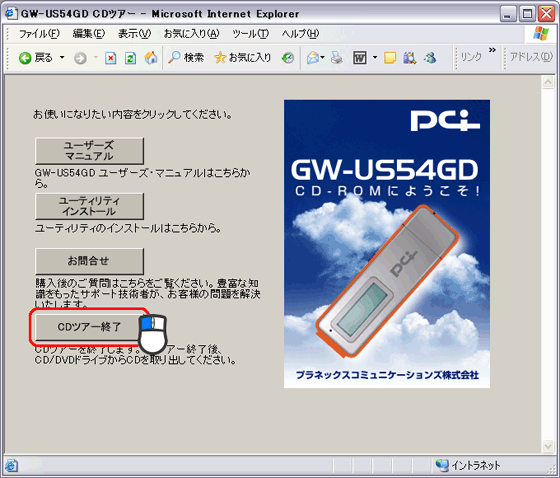The width and height of the screenshot is (560, 478).
Task: Click the CDツアー終了 button
Action: coord(89,327)
